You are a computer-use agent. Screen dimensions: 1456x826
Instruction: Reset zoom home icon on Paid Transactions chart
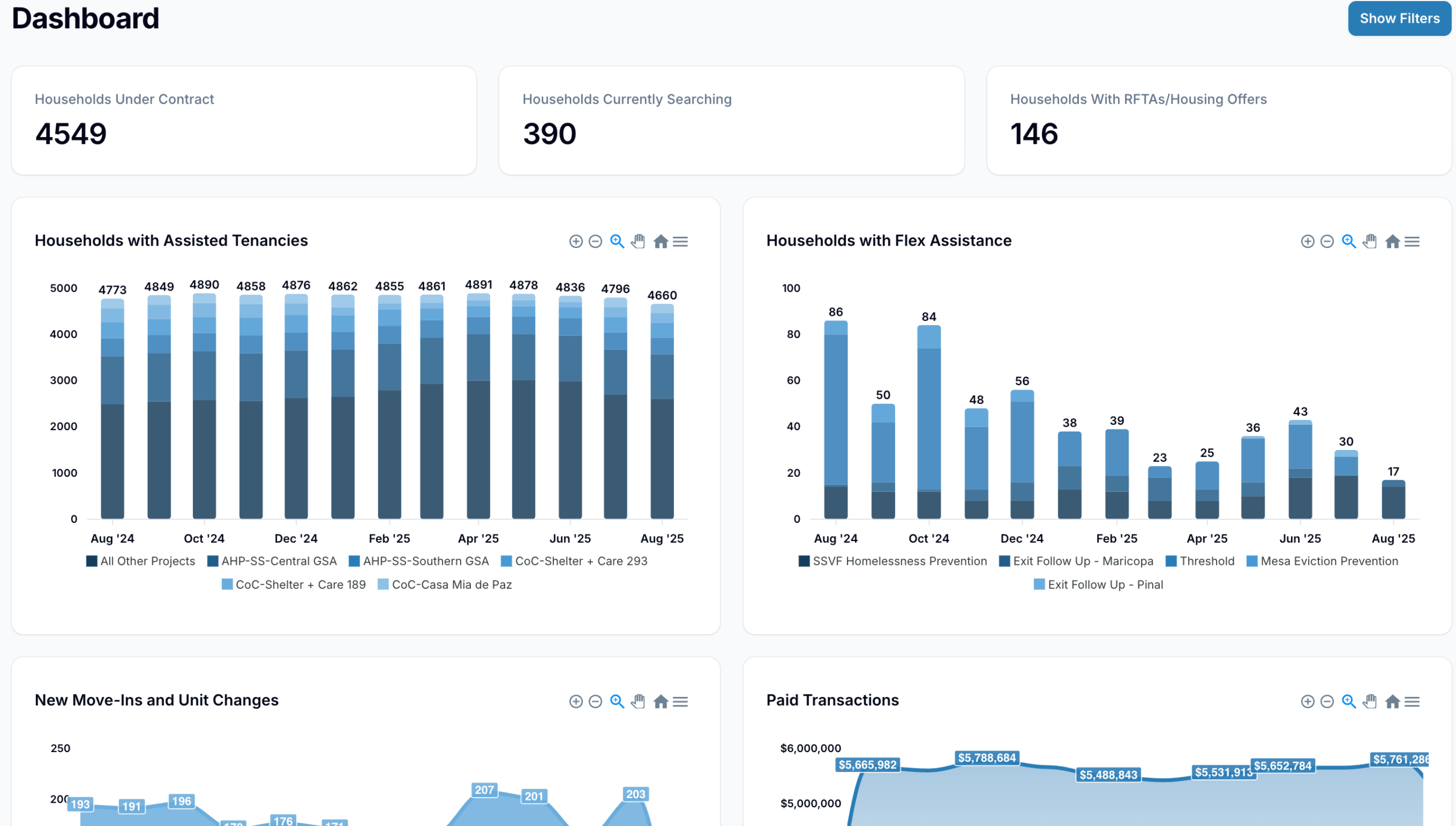click(x=1392, y=701)
